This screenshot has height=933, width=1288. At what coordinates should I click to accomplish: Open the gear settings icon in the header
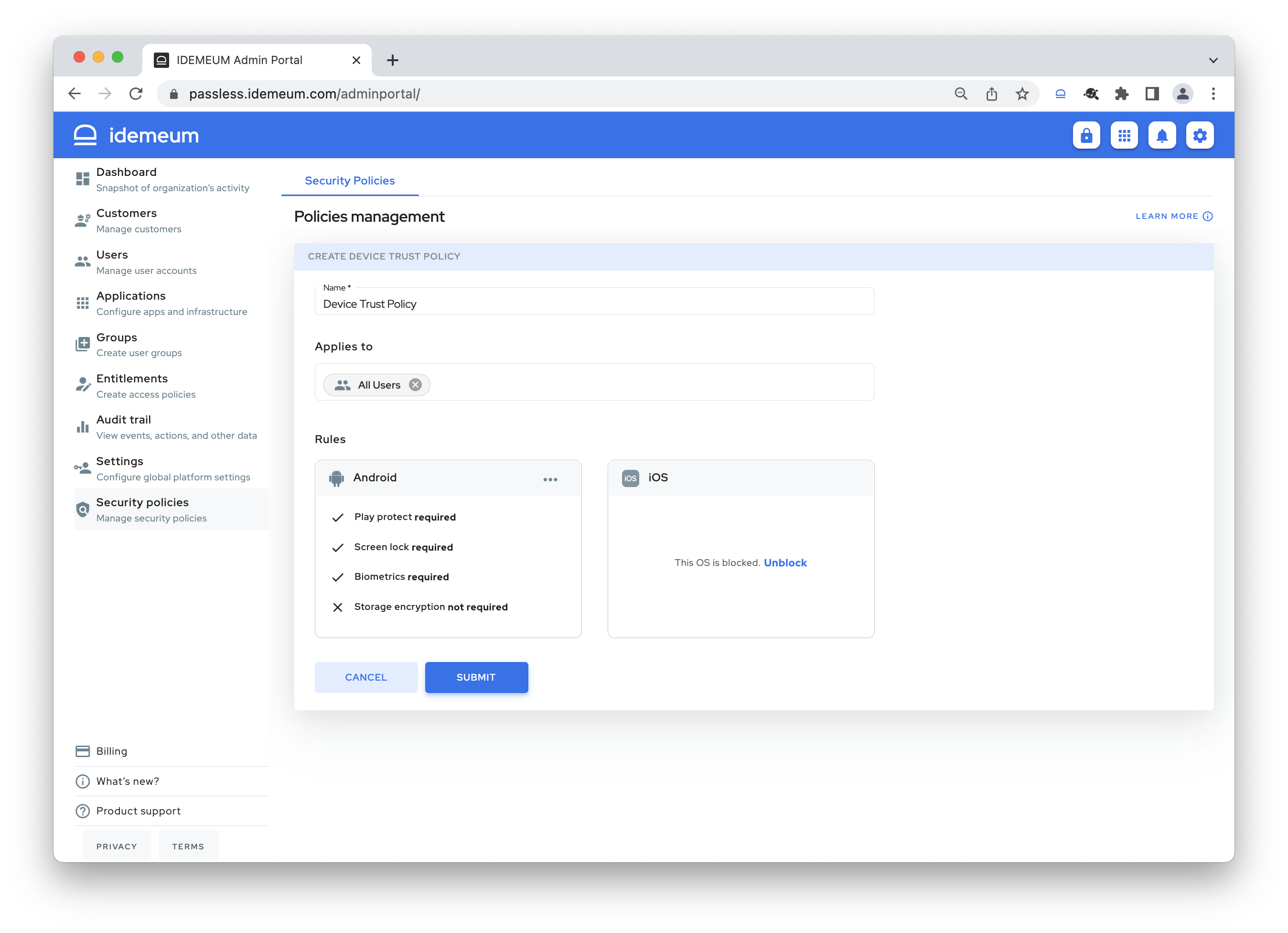pyautogui.click(x=1200, y=135)
